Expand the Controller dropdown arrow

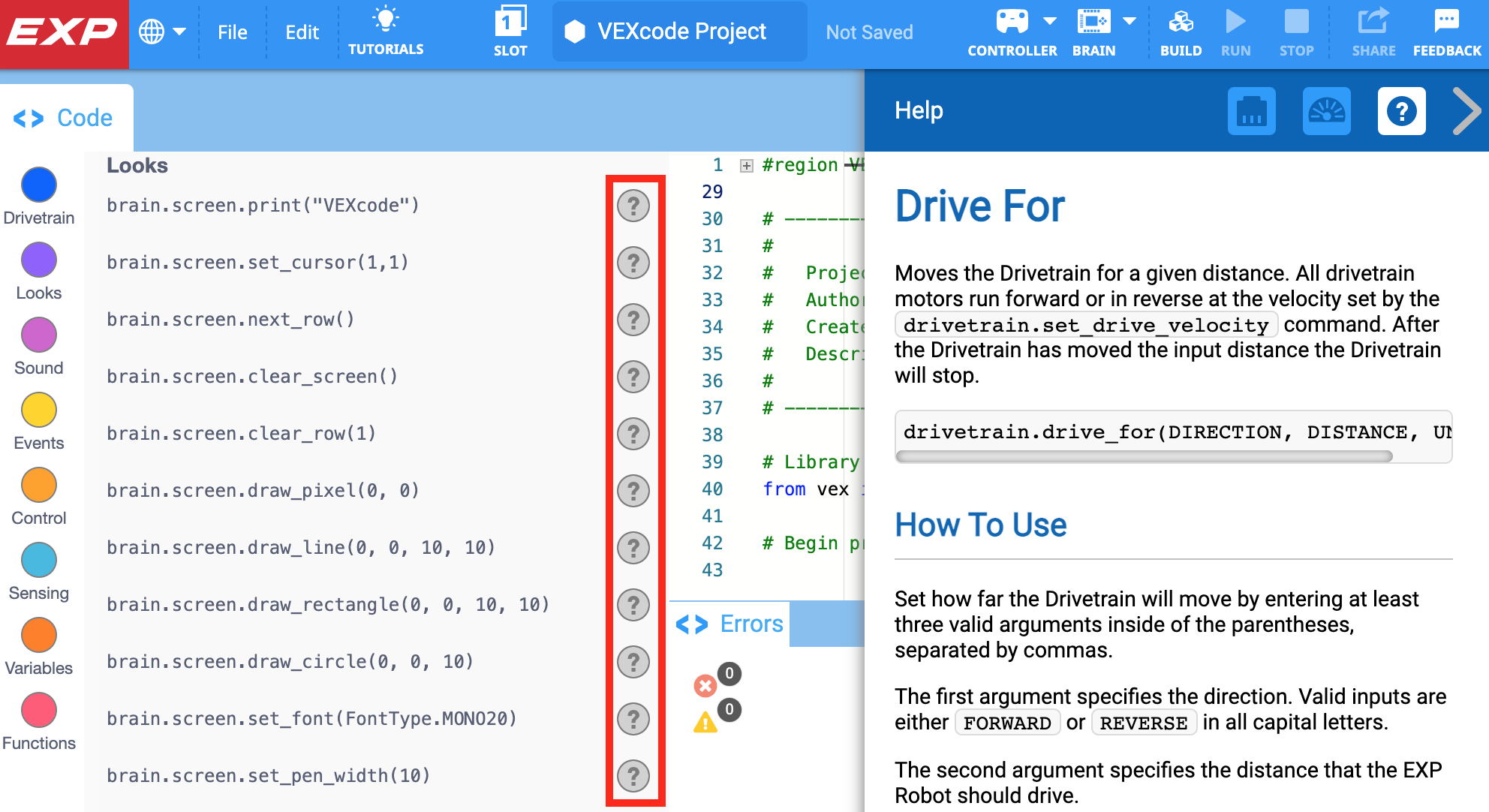(1049, 21)
